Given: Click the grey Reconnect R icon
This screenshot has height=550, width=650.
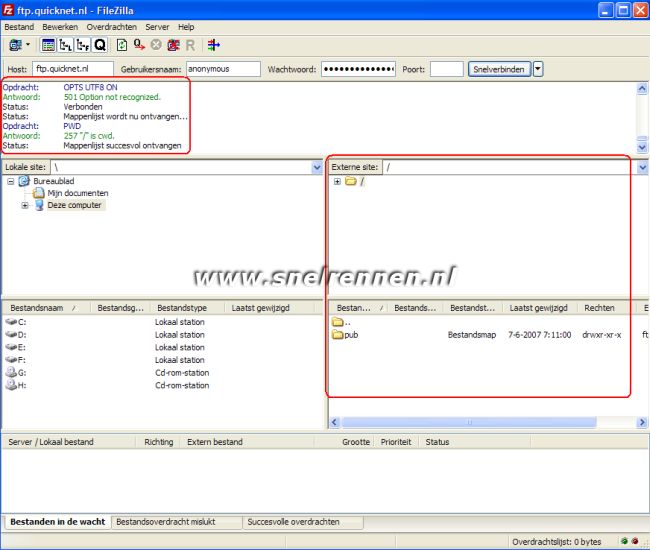Looking at the screenshot, I should [190, 45].
